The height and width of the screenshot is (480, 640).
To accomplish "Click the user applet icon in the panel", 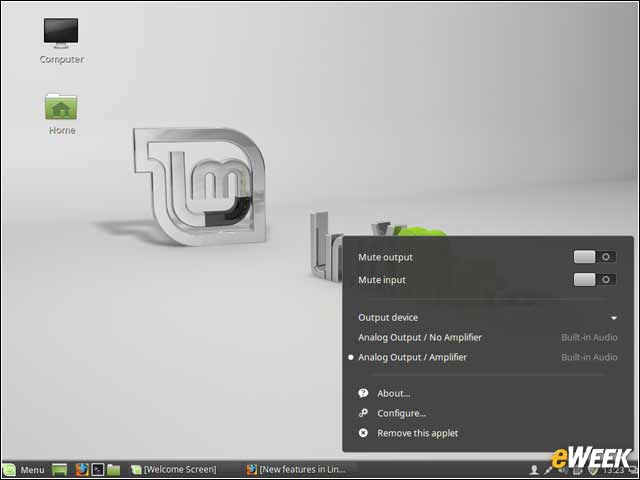I will coord(534,470).
